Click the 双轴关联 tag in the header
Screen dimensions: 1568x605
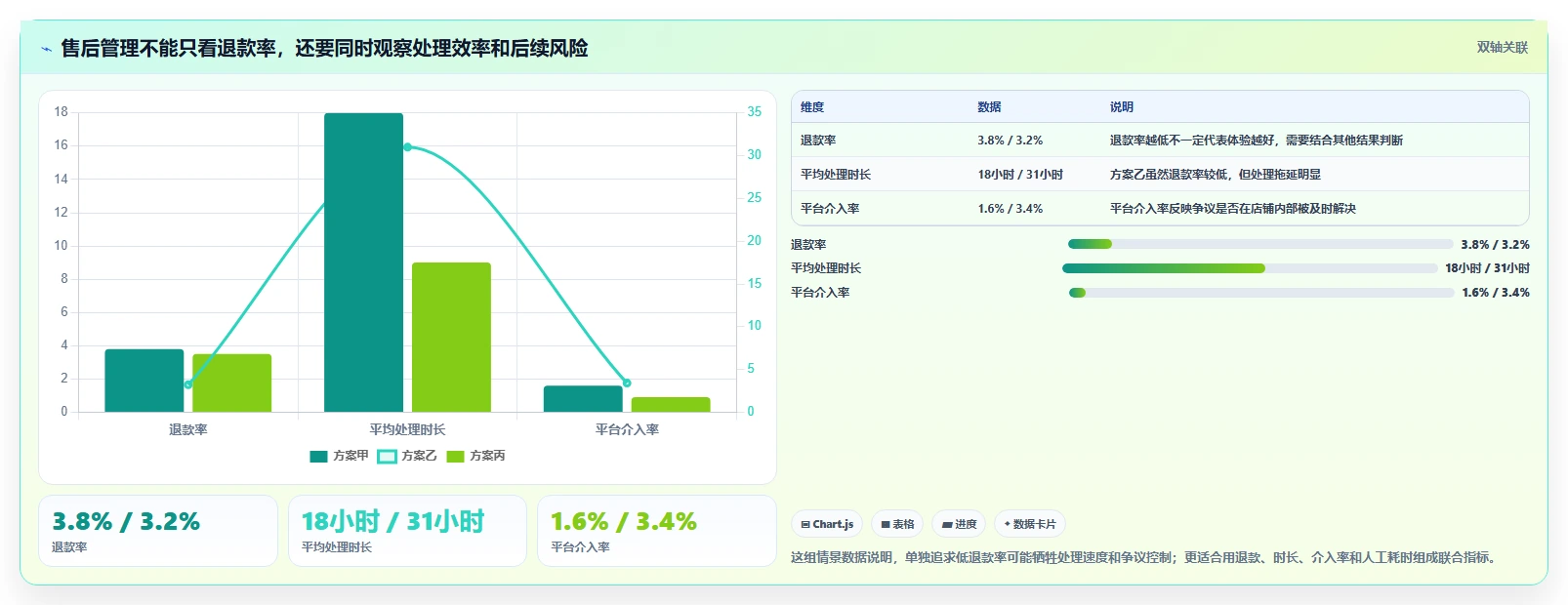click(1502, 48)
